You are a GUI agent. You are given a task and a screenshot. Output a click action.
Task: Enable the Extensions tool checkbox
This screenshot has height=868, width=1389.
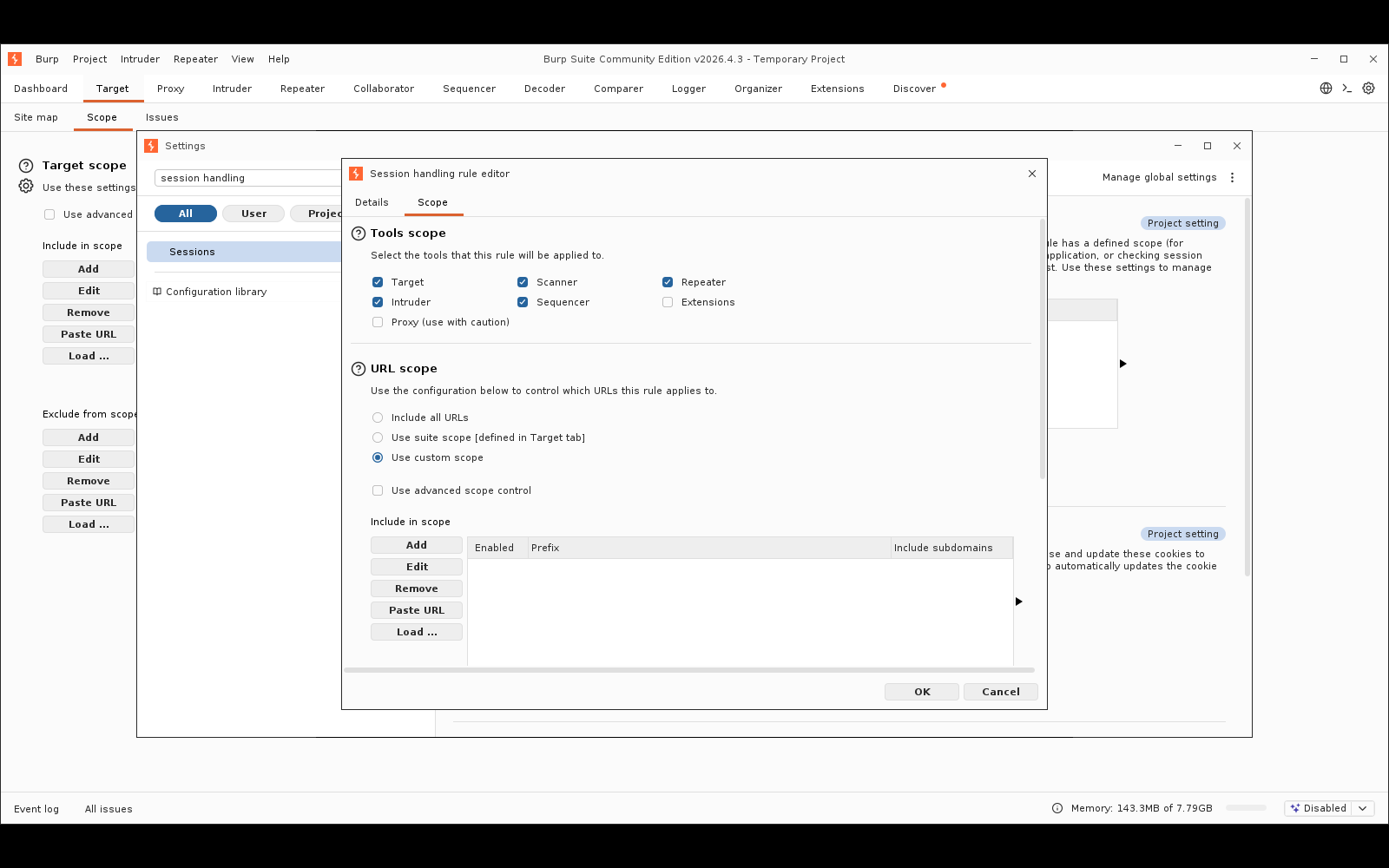[x=668, y=302]
